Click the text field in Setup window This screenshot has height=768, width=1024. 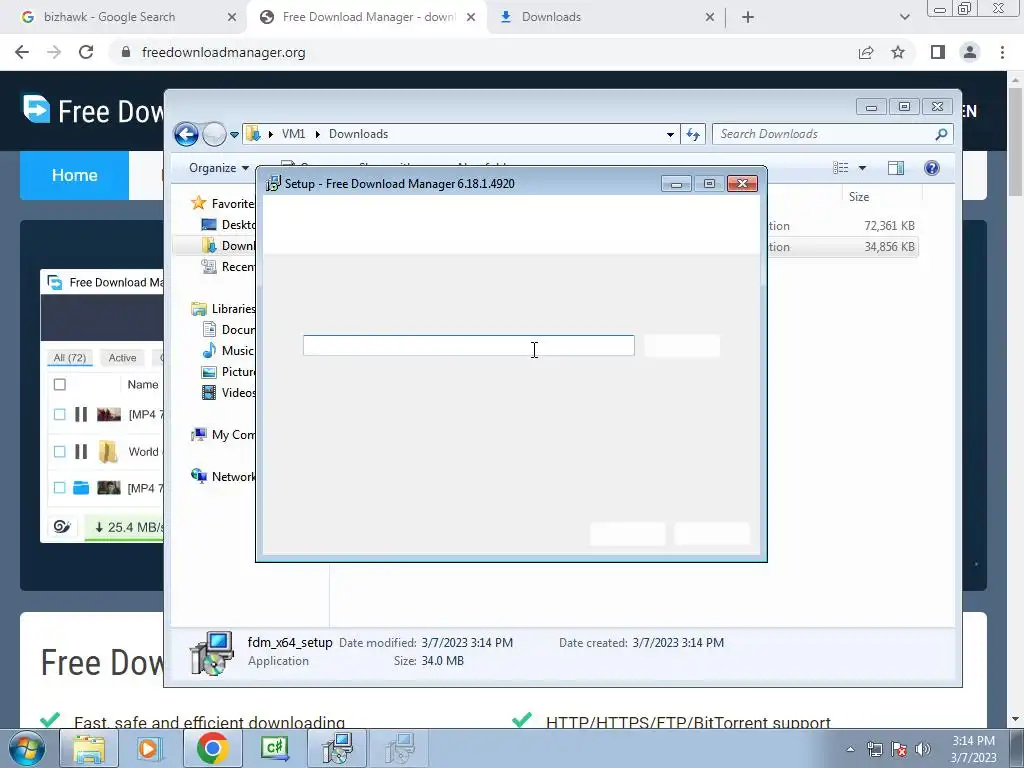point(468,345)
